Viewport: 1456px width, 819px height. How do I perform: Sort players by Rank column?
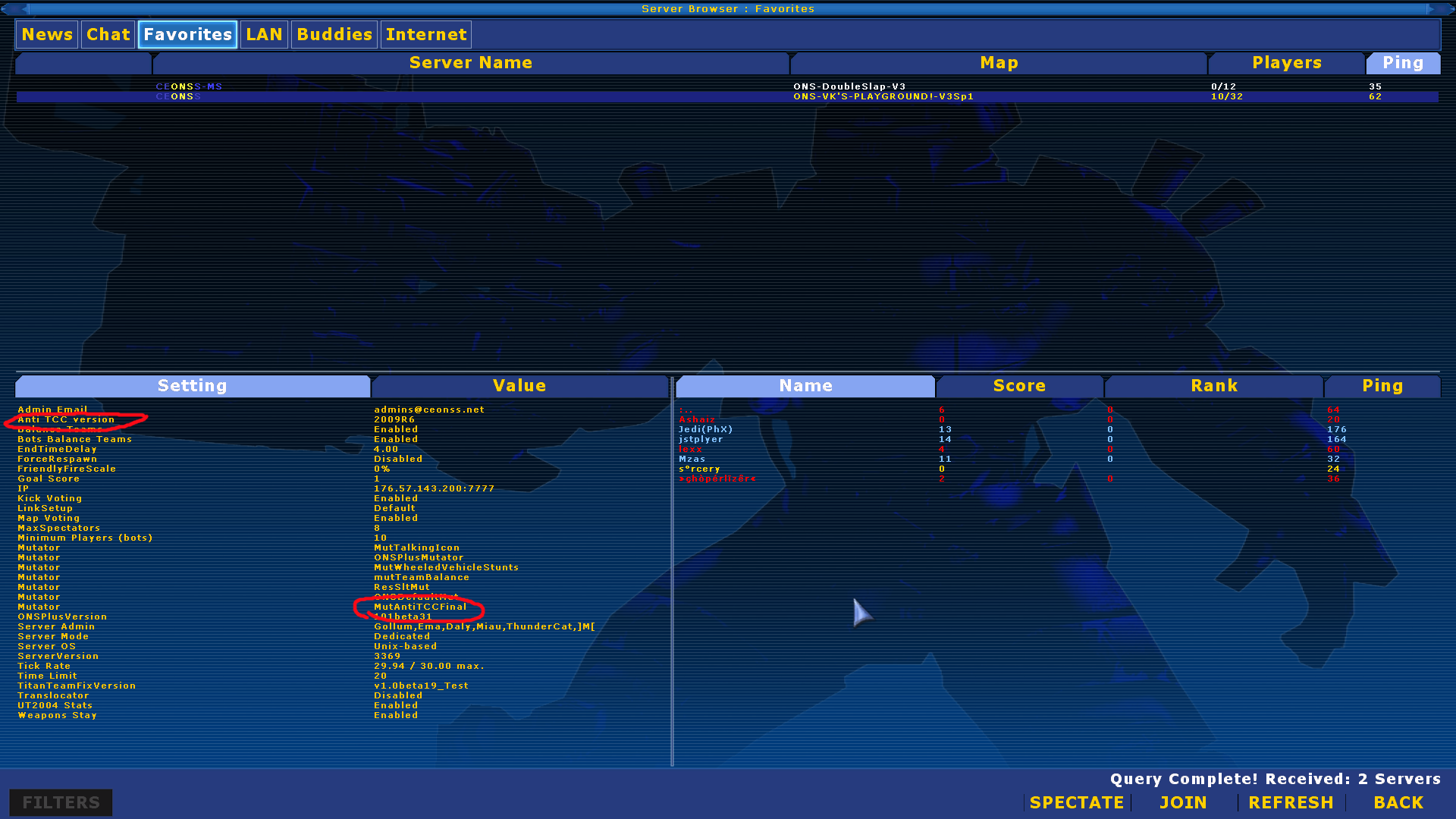1213,386
